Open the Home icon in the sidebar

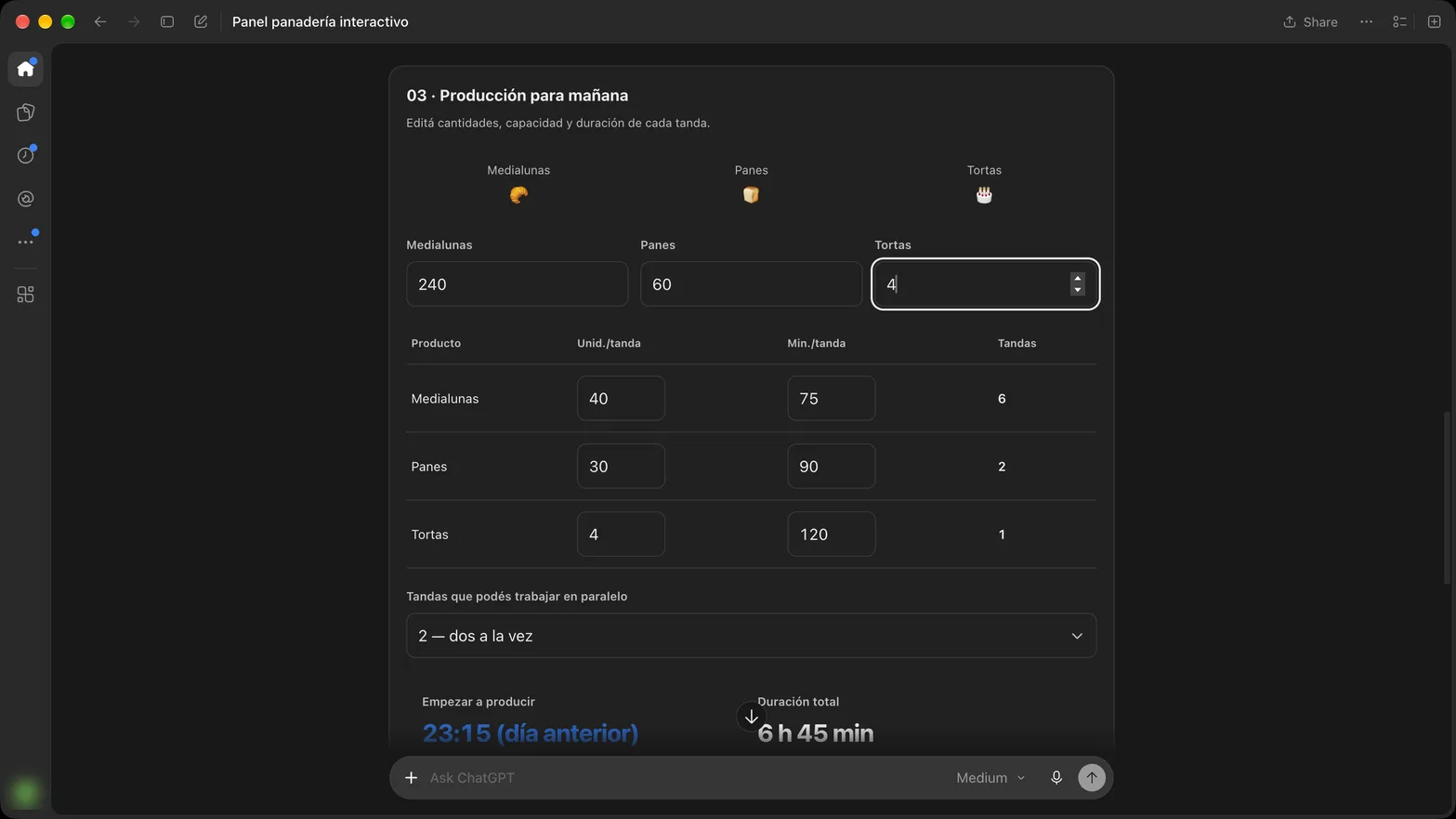[x=25, y=69]
